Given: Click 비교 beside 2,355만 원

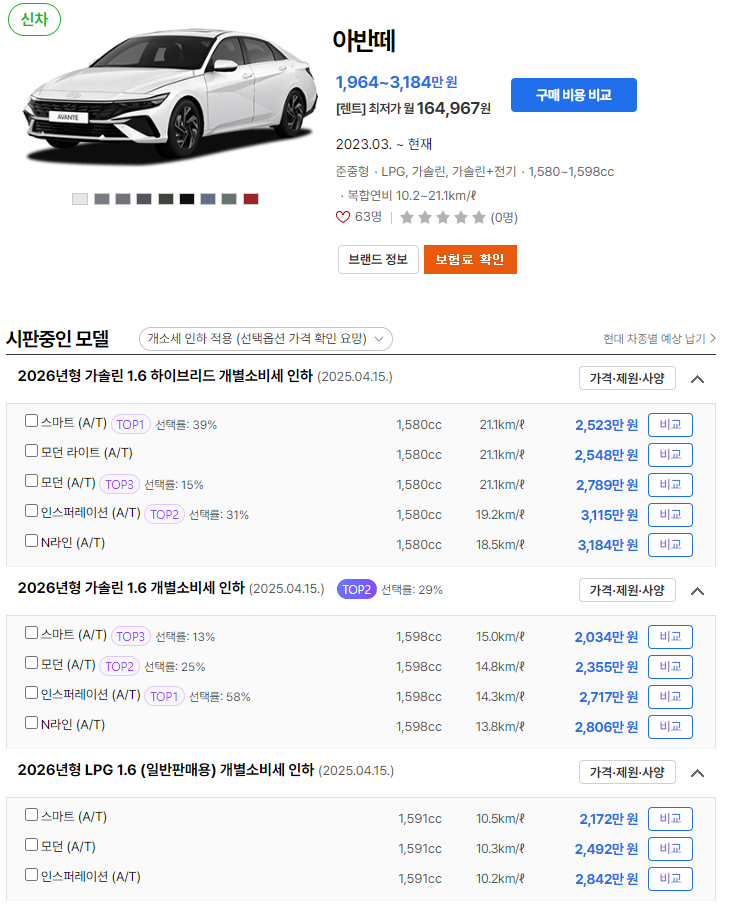Looking at the screenshot, I should (x=670, y=667).
